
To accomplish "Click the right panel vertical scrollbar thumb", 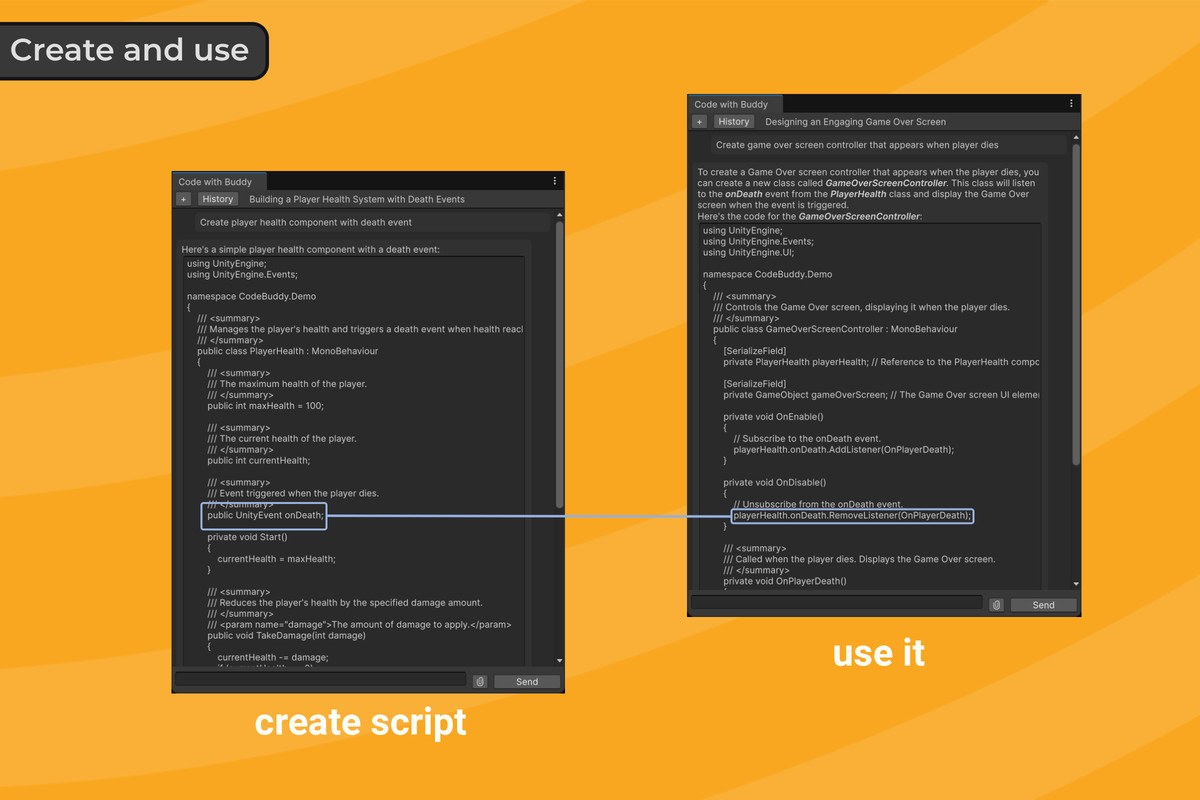I will click(x=1076, y=304).
